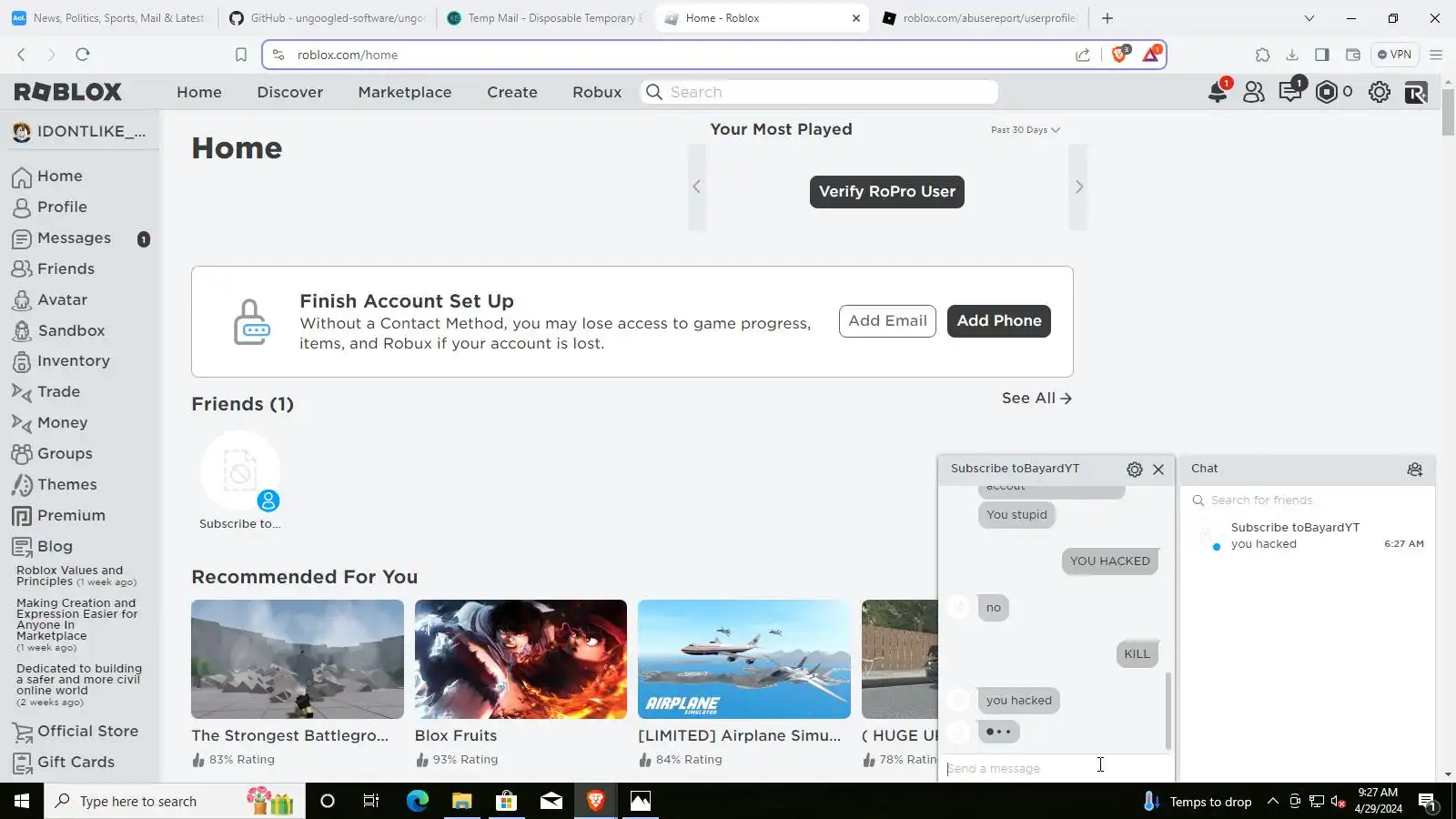The width and height of the screenshot is (1456, 819).
Task: Open the RoPro extension icon in navbar
Action: 1416,92
